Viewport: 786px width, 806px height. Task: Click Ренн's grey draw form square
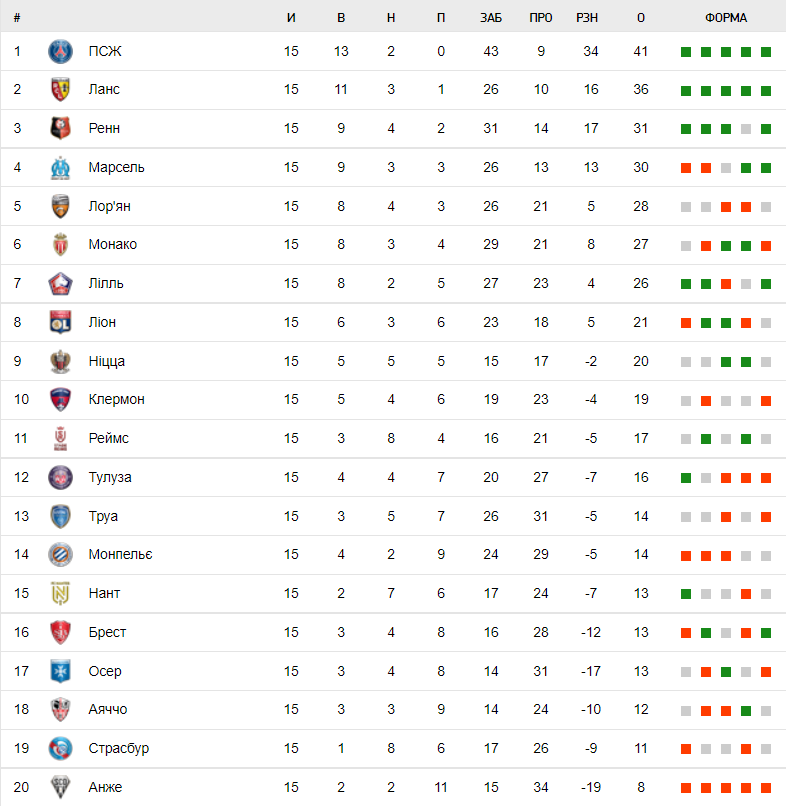click(746, 129)
